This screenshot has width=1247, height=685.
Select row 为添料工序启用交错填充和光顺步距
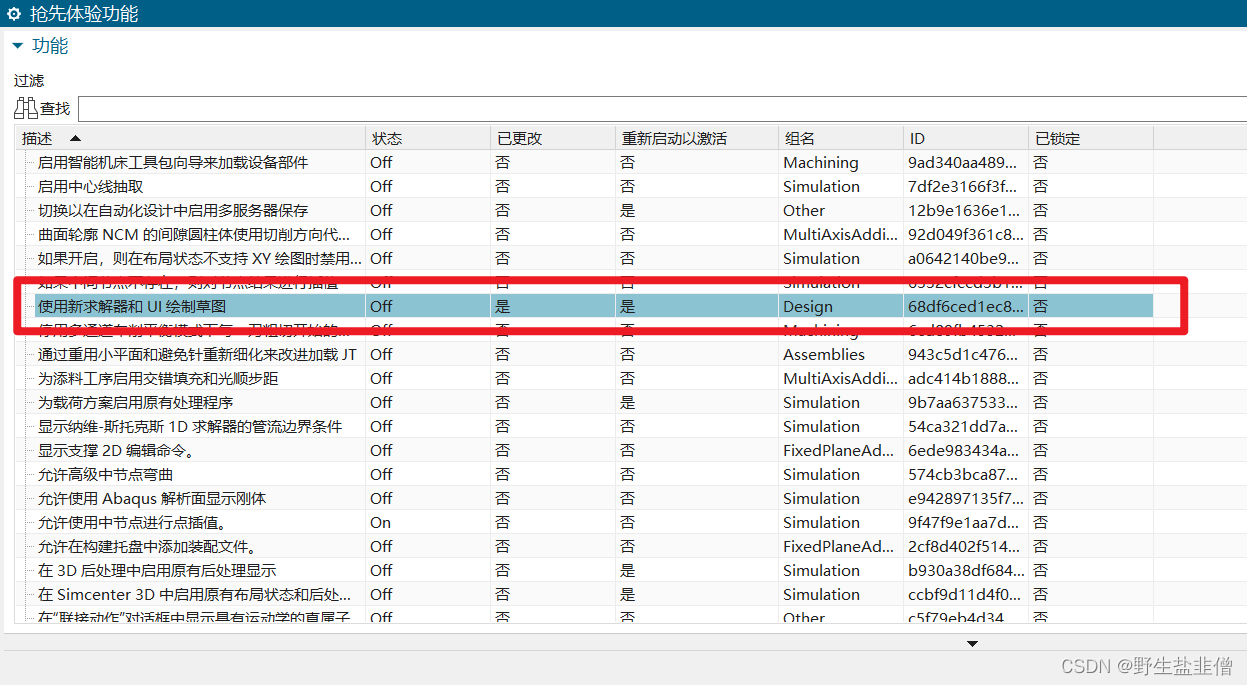pos(584,378)
